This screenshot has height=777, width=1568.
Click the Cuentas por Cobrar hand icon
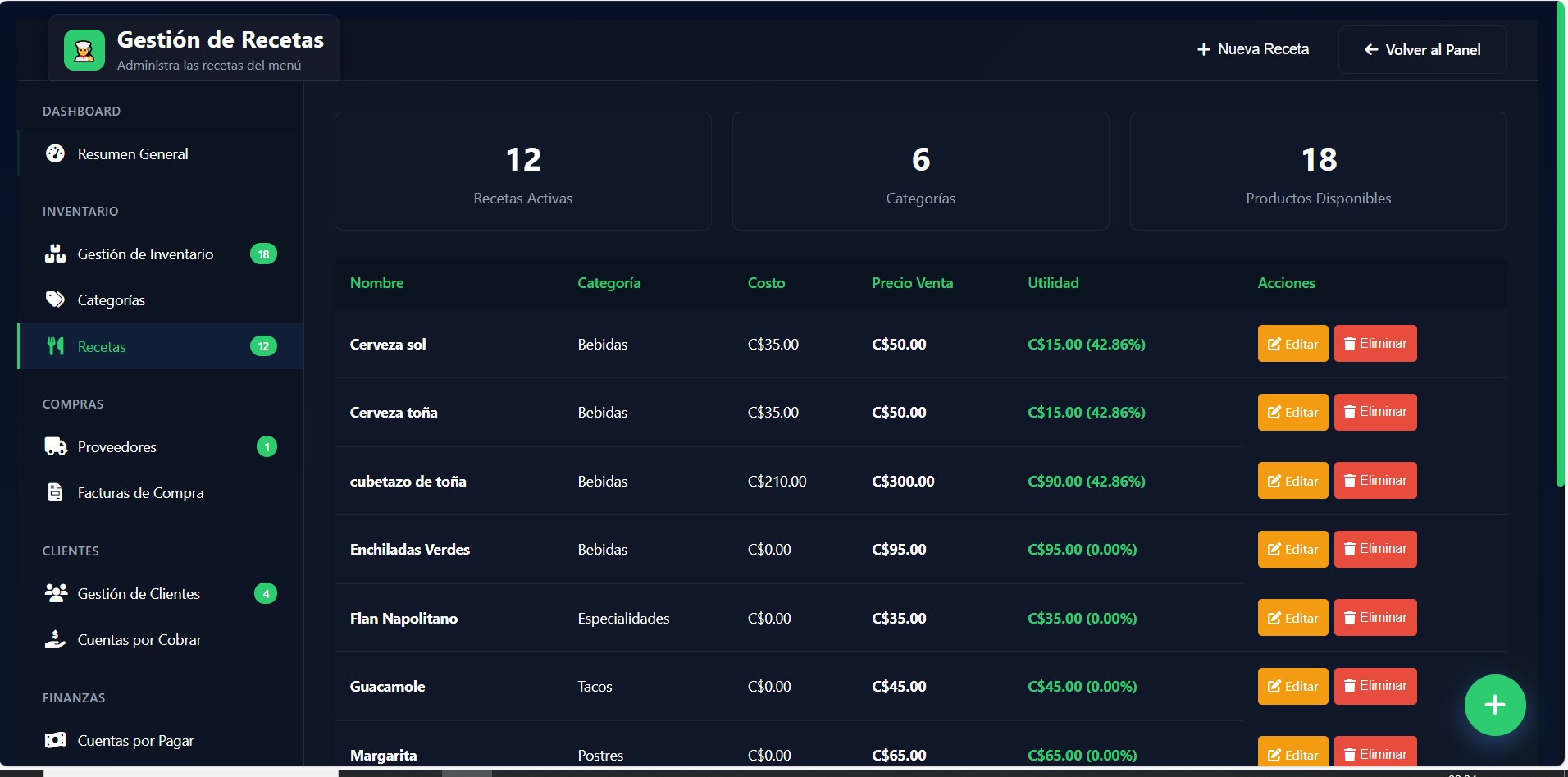(x=55, y=639)
